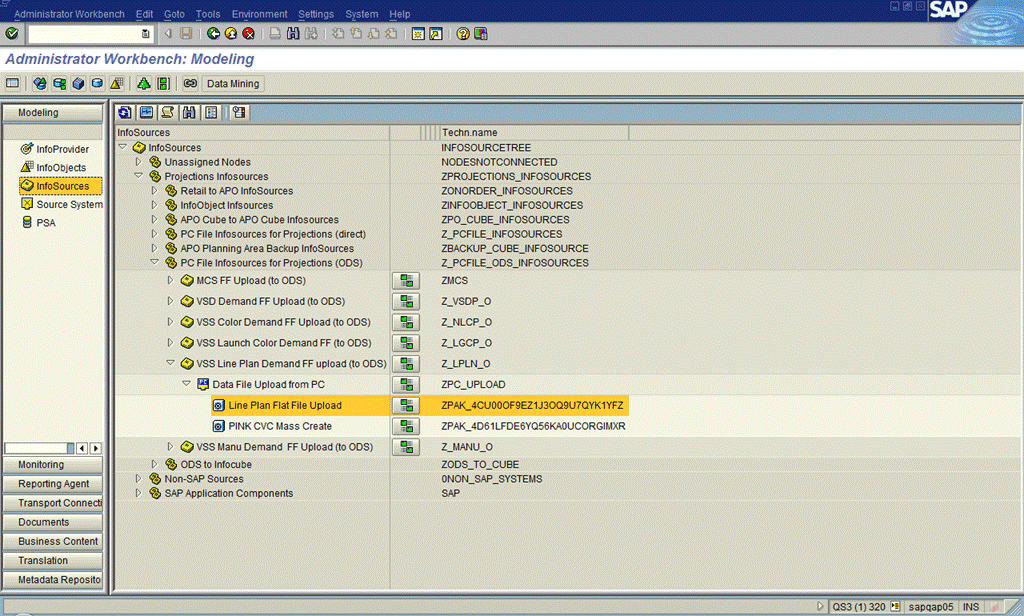Open the yellow Help question-mark icon
This screenshot has width=1024, height=616.
[x=463, y=33]
